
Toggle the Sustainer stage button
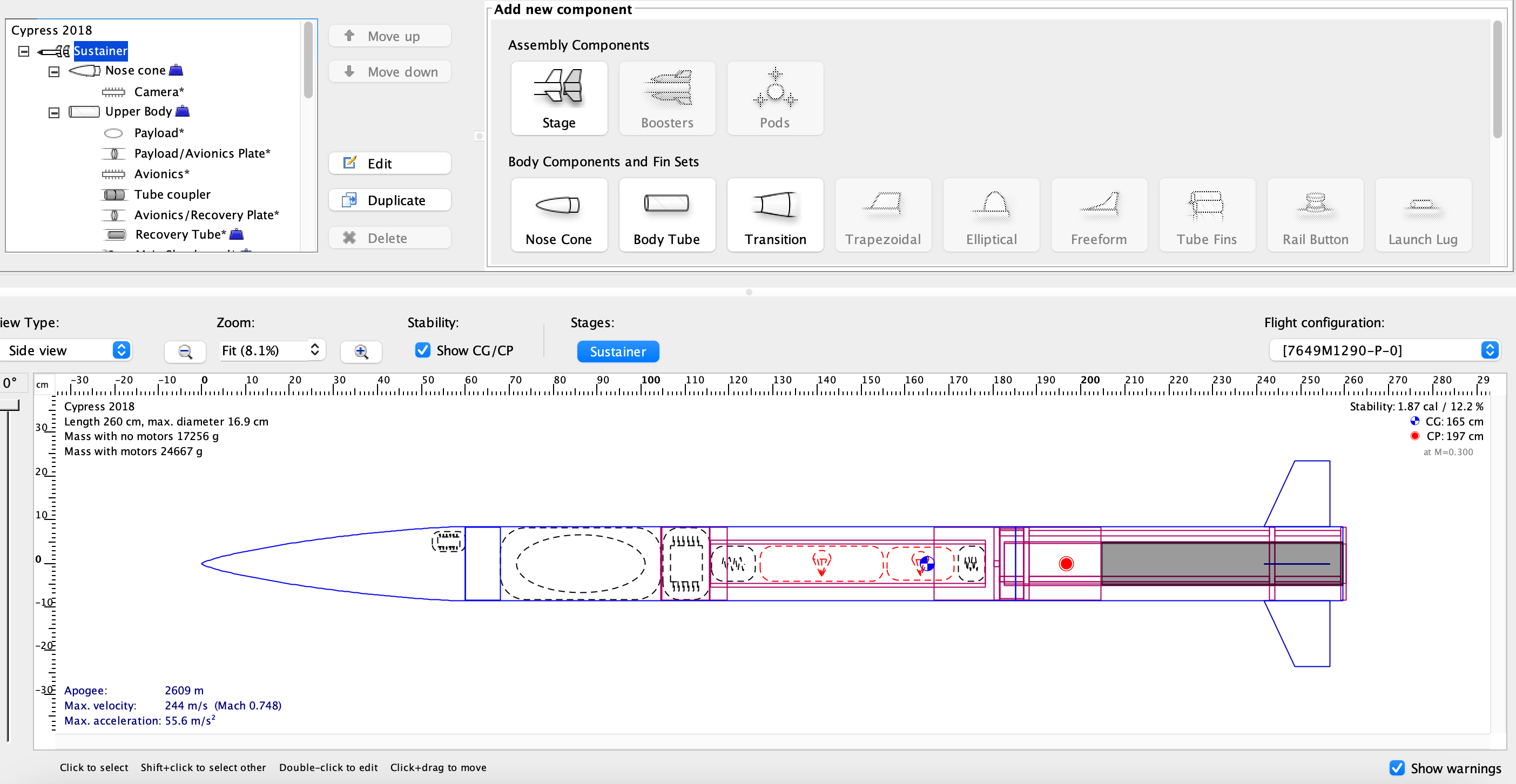[x=617, y=351]
